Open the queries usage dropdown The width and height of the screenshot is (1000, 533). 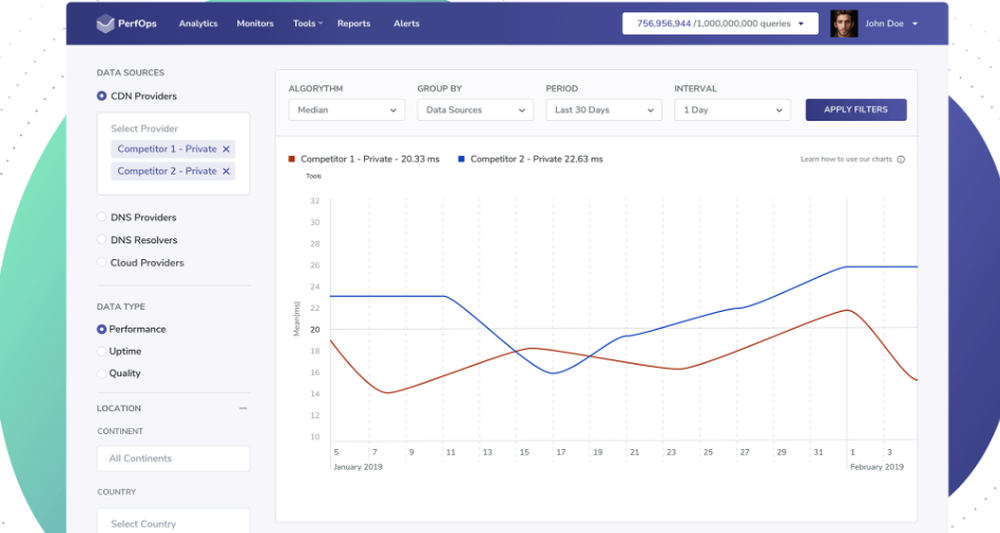(x=720, y=24)
